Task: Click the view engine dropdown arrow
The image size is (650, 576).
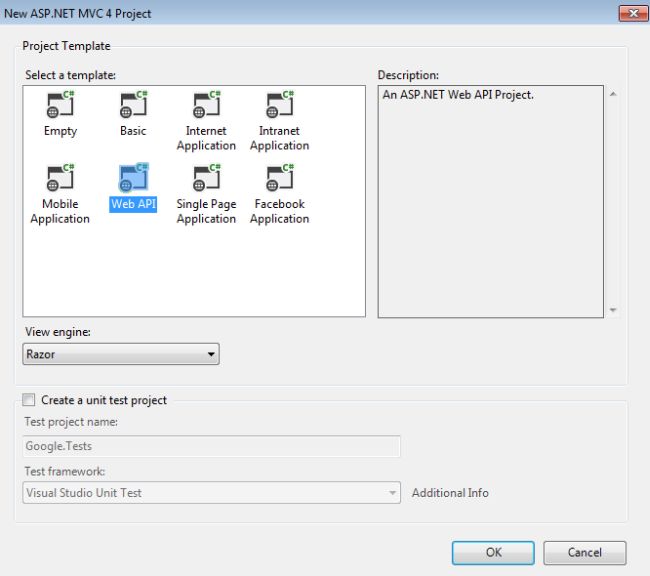Action: [211, 354]
